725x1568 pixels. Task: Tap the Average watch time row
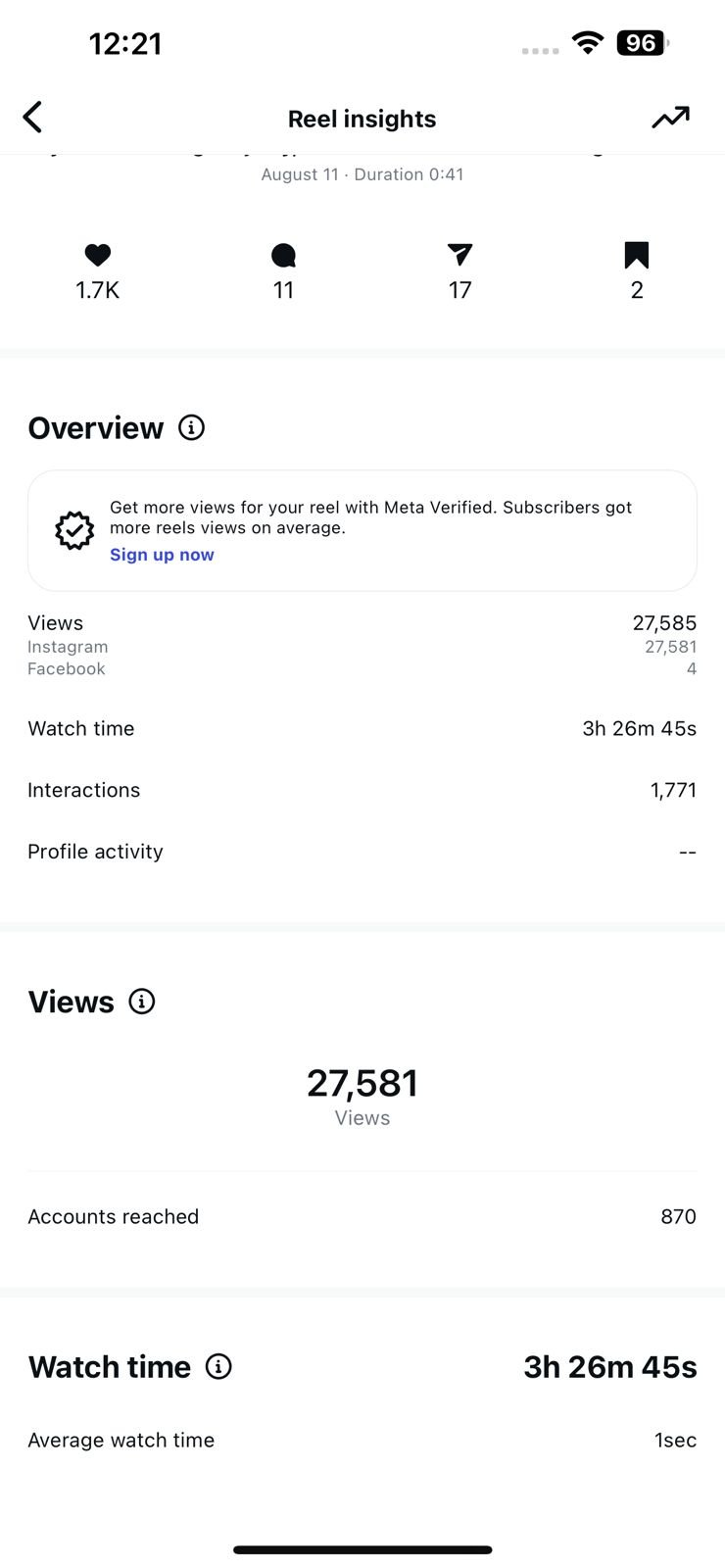[362, 1440]
